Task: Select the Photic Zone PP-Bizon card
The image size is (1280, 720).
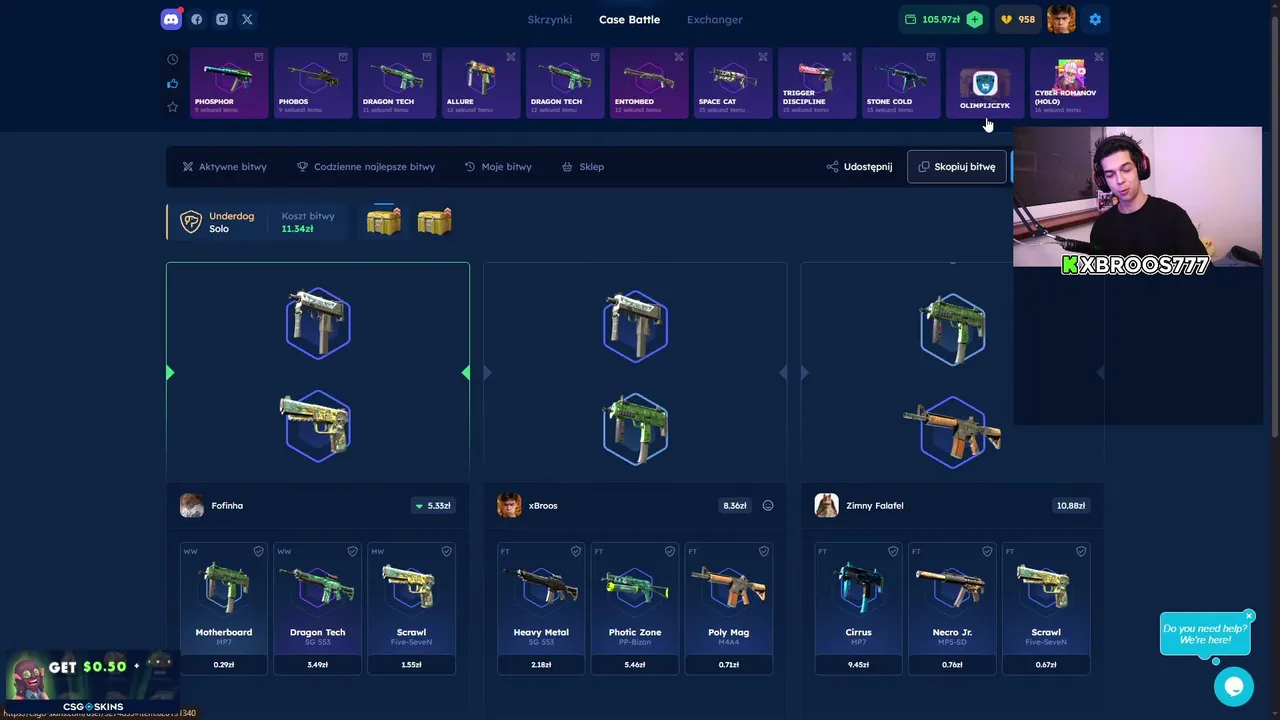Action: pyautogui.click(x=635, y=608)
